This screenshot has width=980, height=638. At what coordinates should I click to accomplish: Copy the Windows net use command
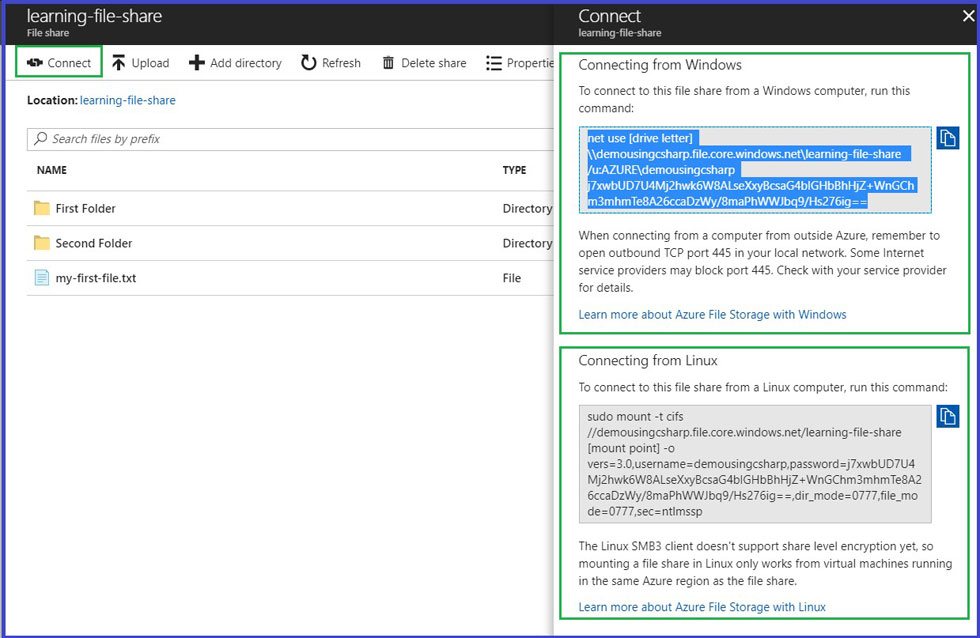click(x=948, y=138)
